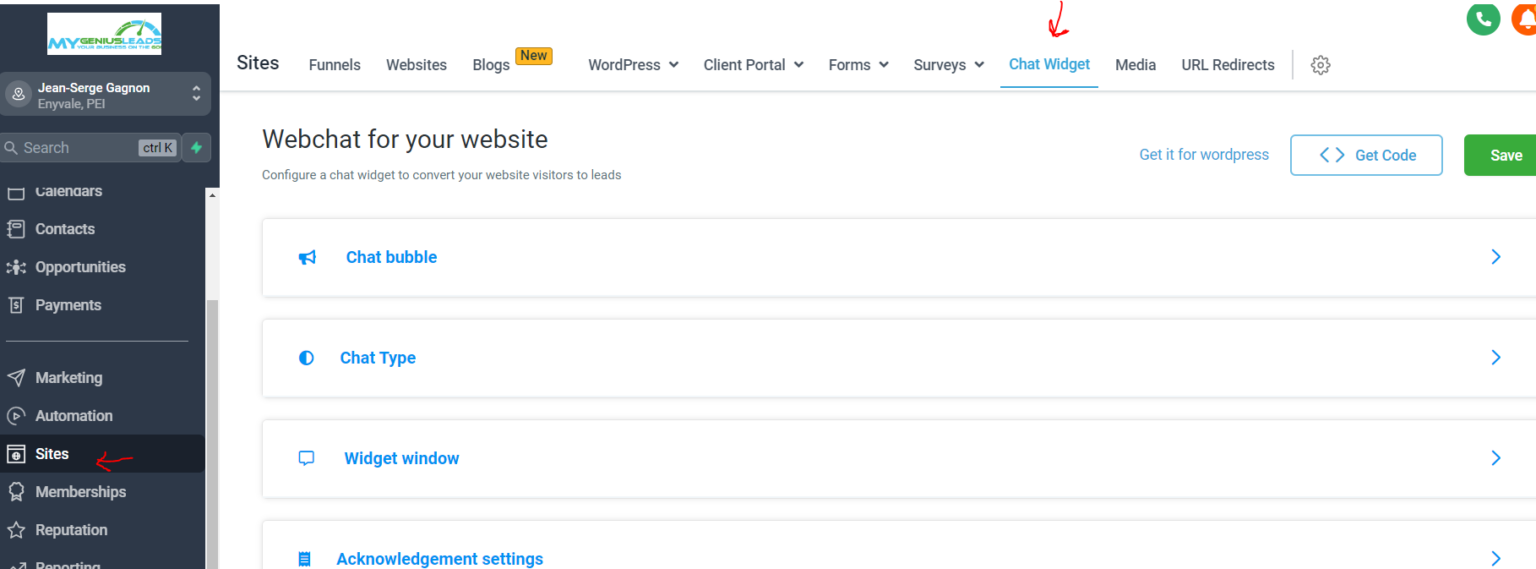Click the Chat bubble megaphone icon
This screenshot has height=569, width=1536.
click(307, 257)
